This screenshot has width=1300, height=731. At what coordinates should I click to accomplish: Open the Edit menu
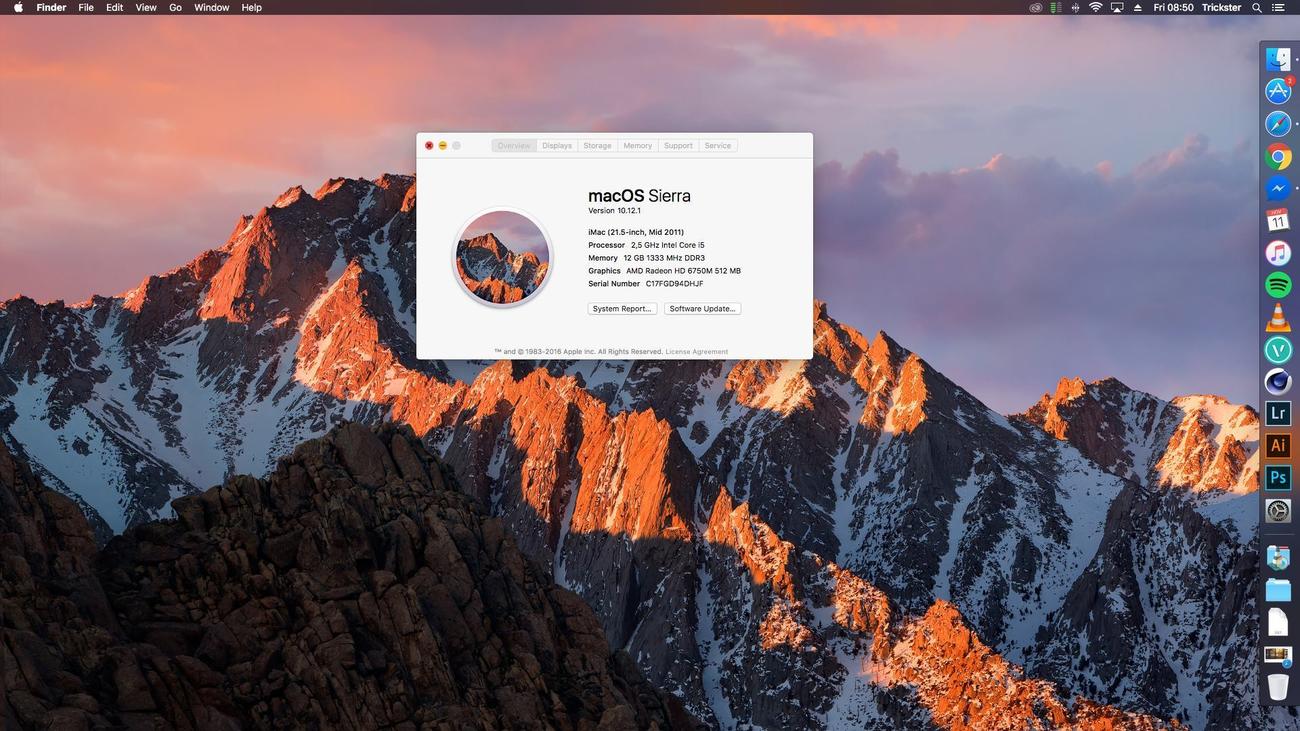pos(115,7)
